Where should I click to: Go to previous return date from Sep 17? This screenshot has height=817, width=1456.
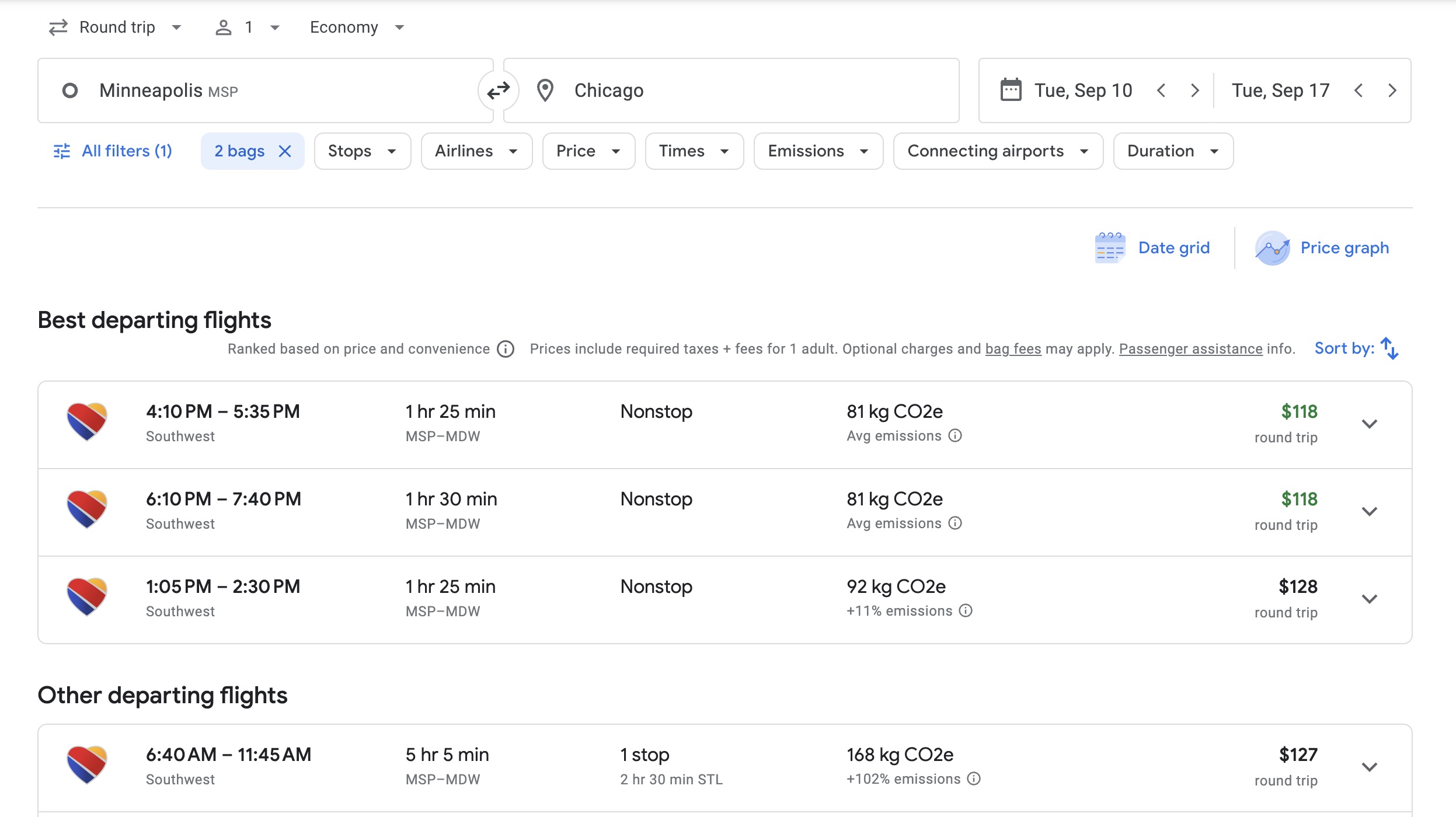(x=1359, y=90)
